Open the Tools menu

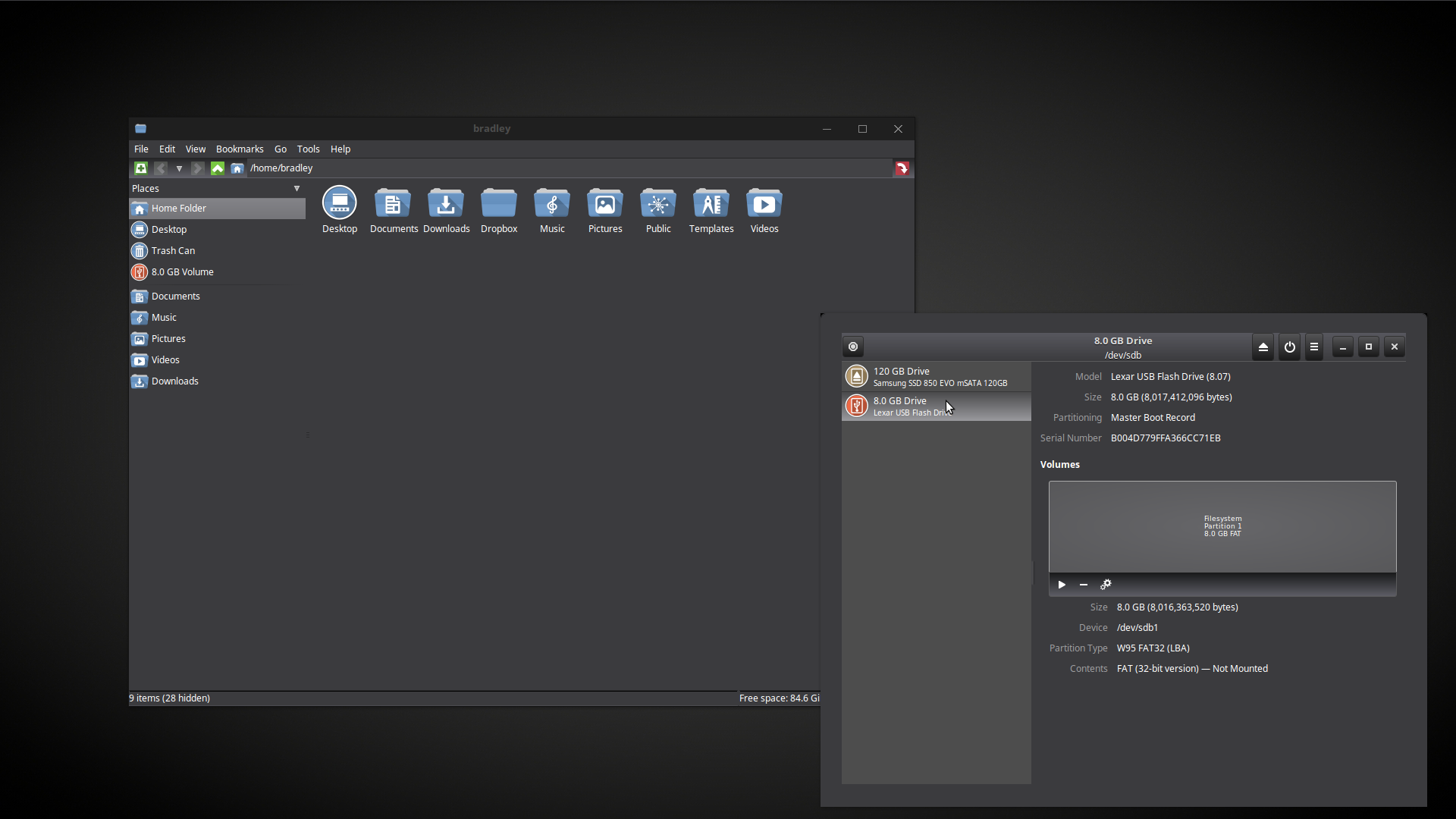pos(308,149)
